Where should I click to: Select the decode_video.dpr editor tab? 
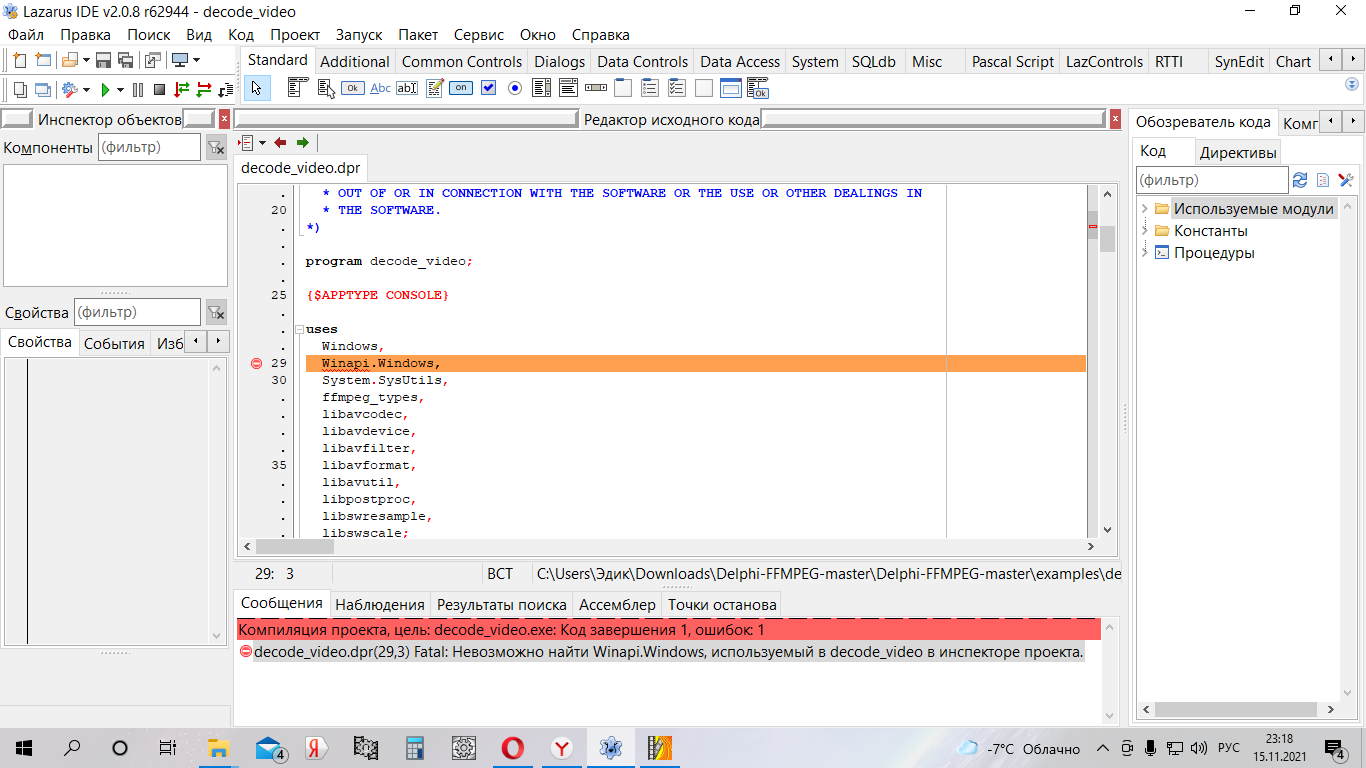coord(301,167)
